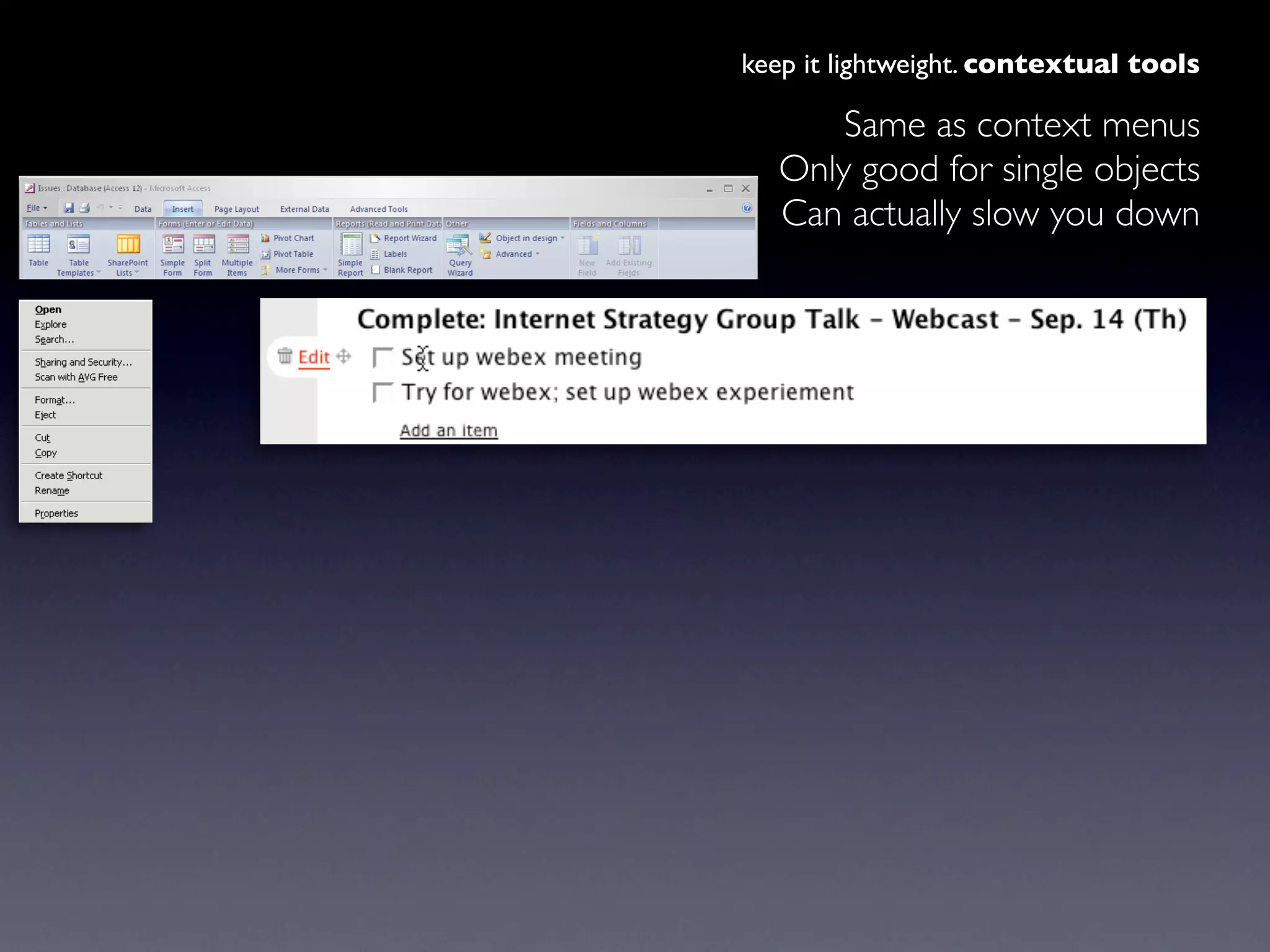Click the red Edit link

(x=314, y=358)
